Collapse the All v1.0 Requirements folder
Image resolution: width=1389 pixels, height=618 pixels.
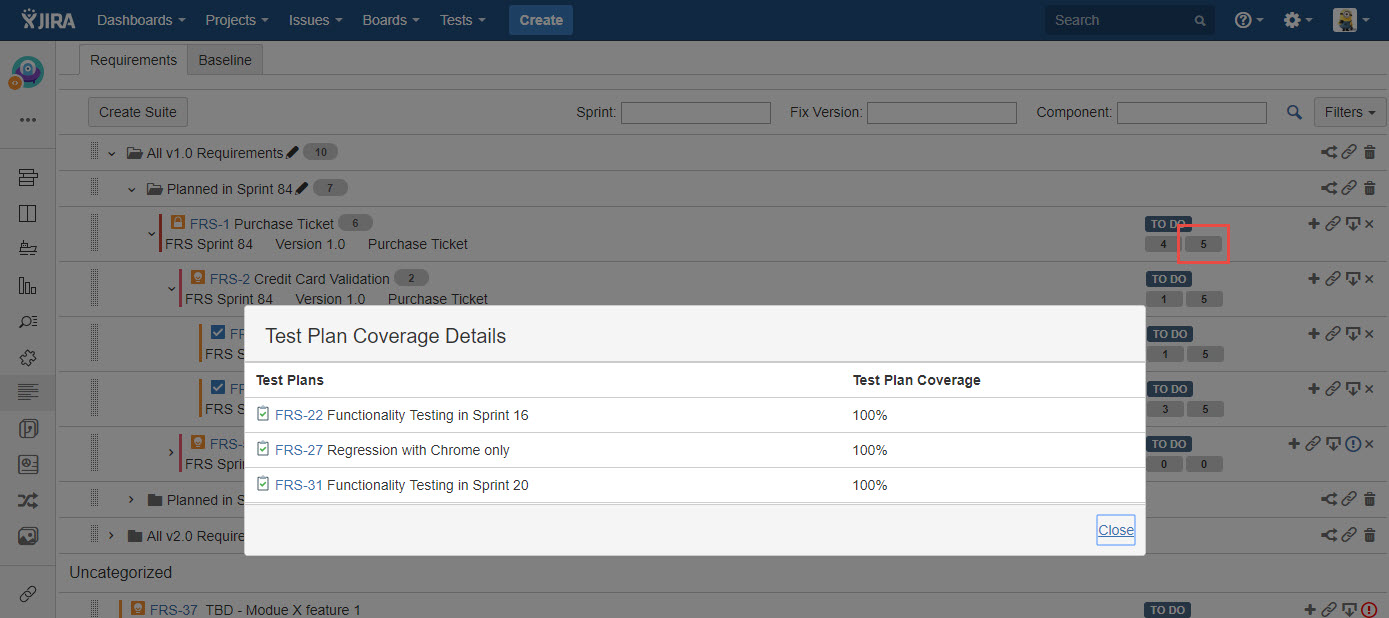click(112, 153)
